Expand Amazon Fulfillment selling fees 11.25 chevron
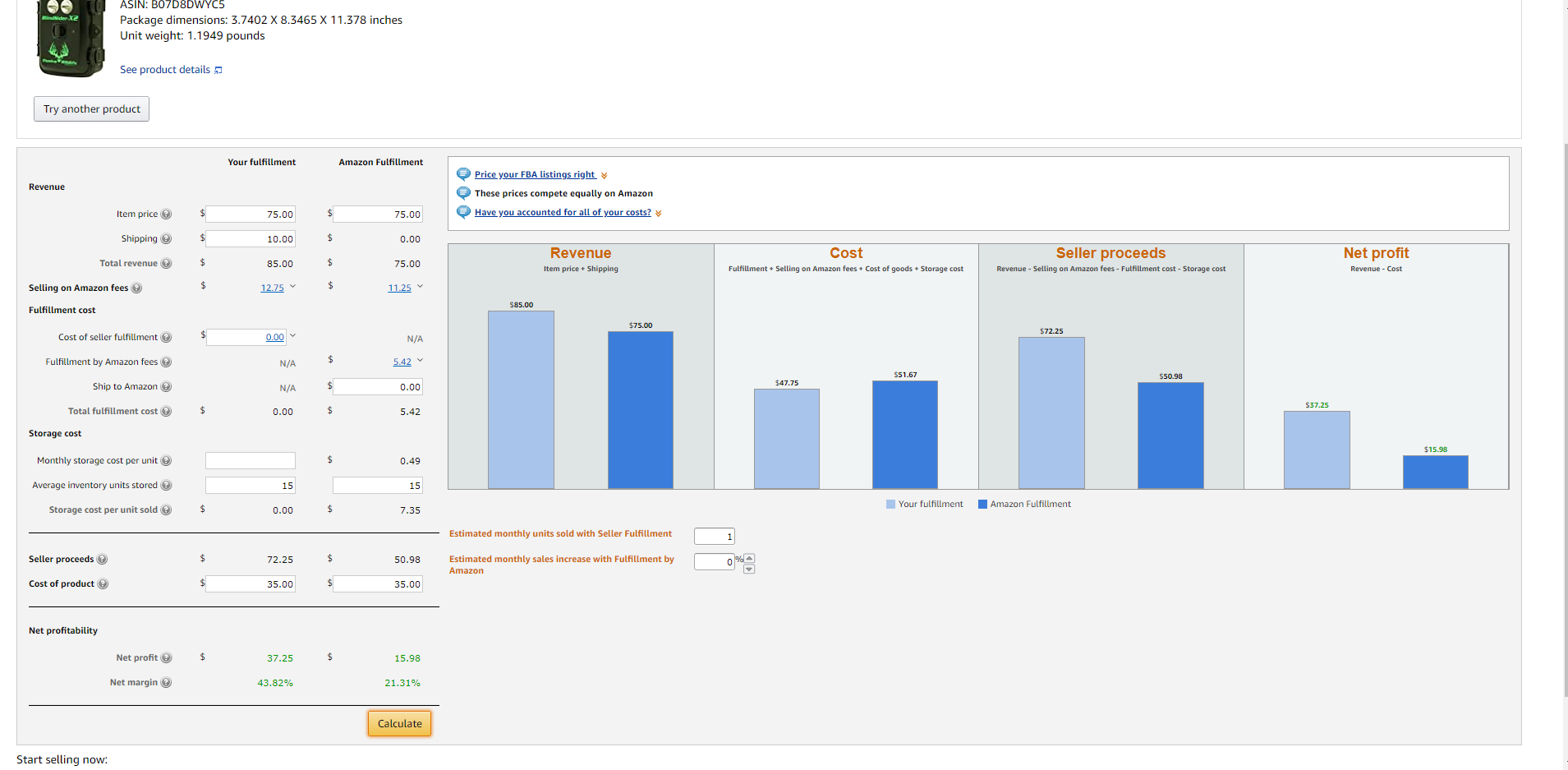The image size is (1568, 770). [420, 287]
